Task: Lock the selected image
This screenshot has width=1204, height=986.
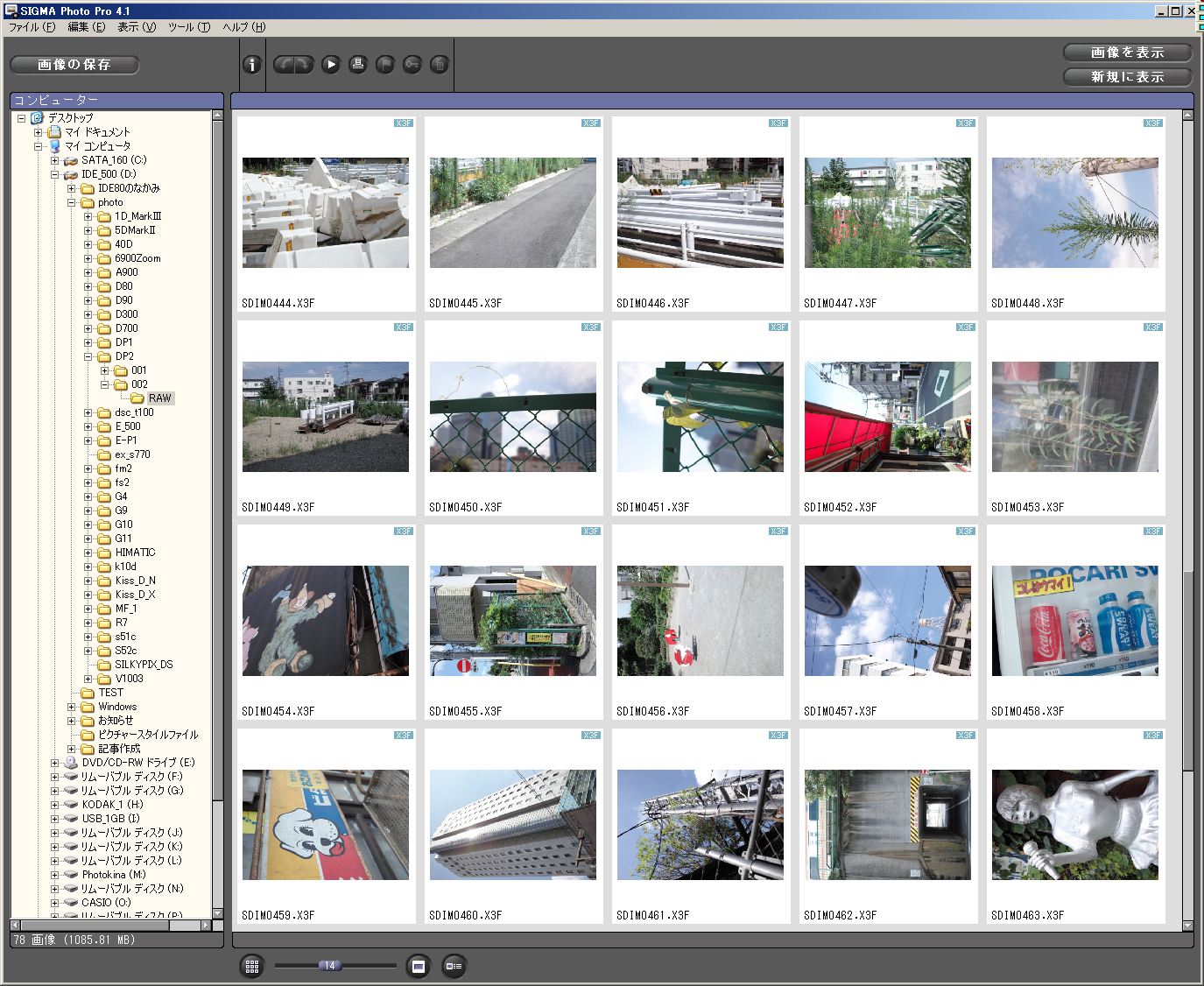Action: coord(412,64)
